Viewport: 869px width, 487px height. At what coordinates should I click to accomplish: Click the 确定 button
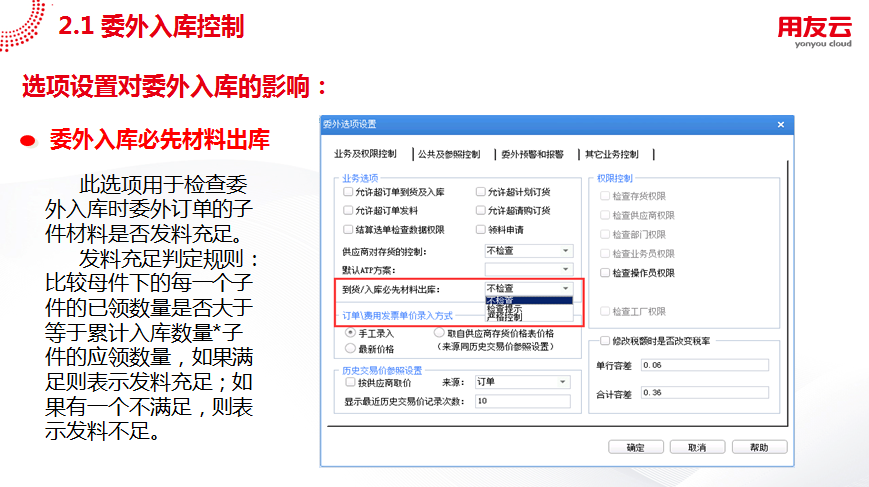(636, 447)
